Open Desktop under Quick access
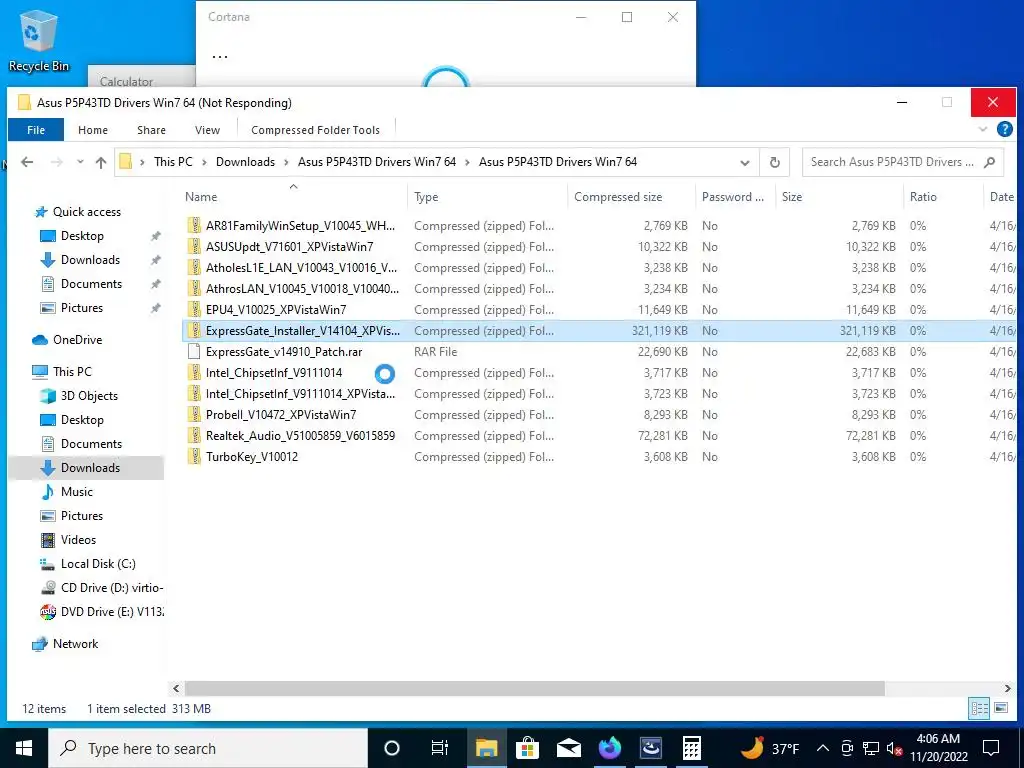Screen dimensions: 1024x768 pos(82,236)
